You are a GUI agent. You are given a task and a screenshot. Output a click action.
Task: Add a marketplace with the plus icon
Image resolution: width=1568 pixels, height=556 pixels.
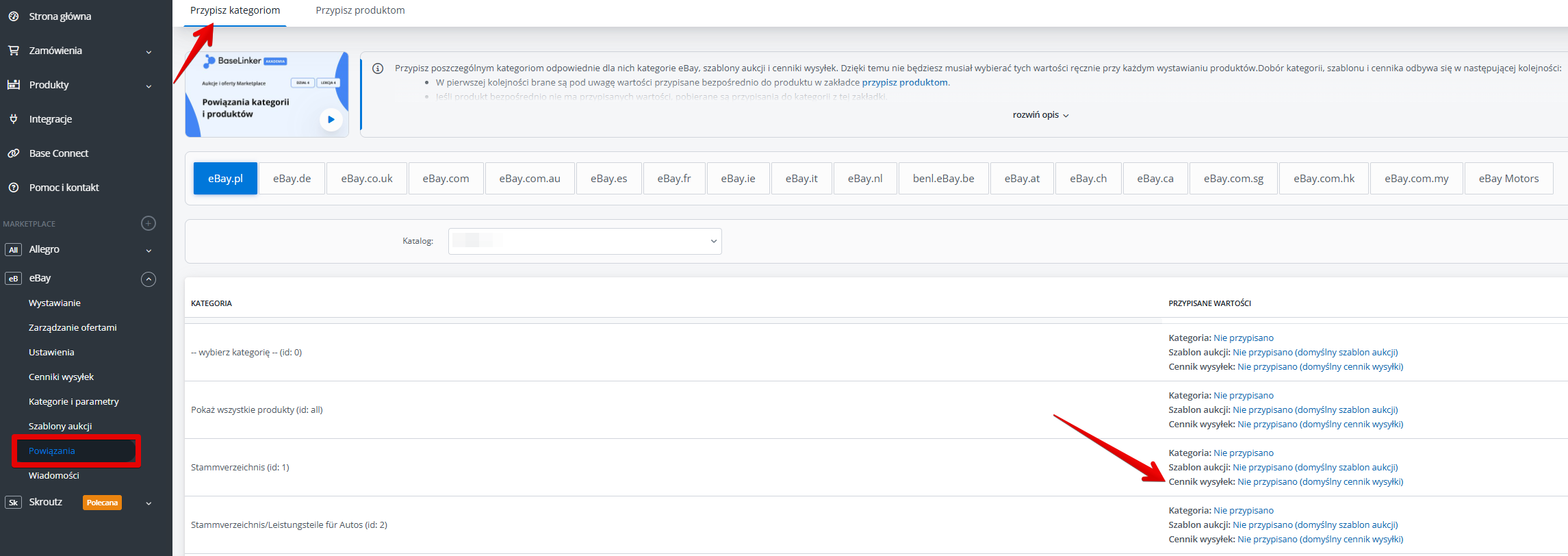(149, 223)
